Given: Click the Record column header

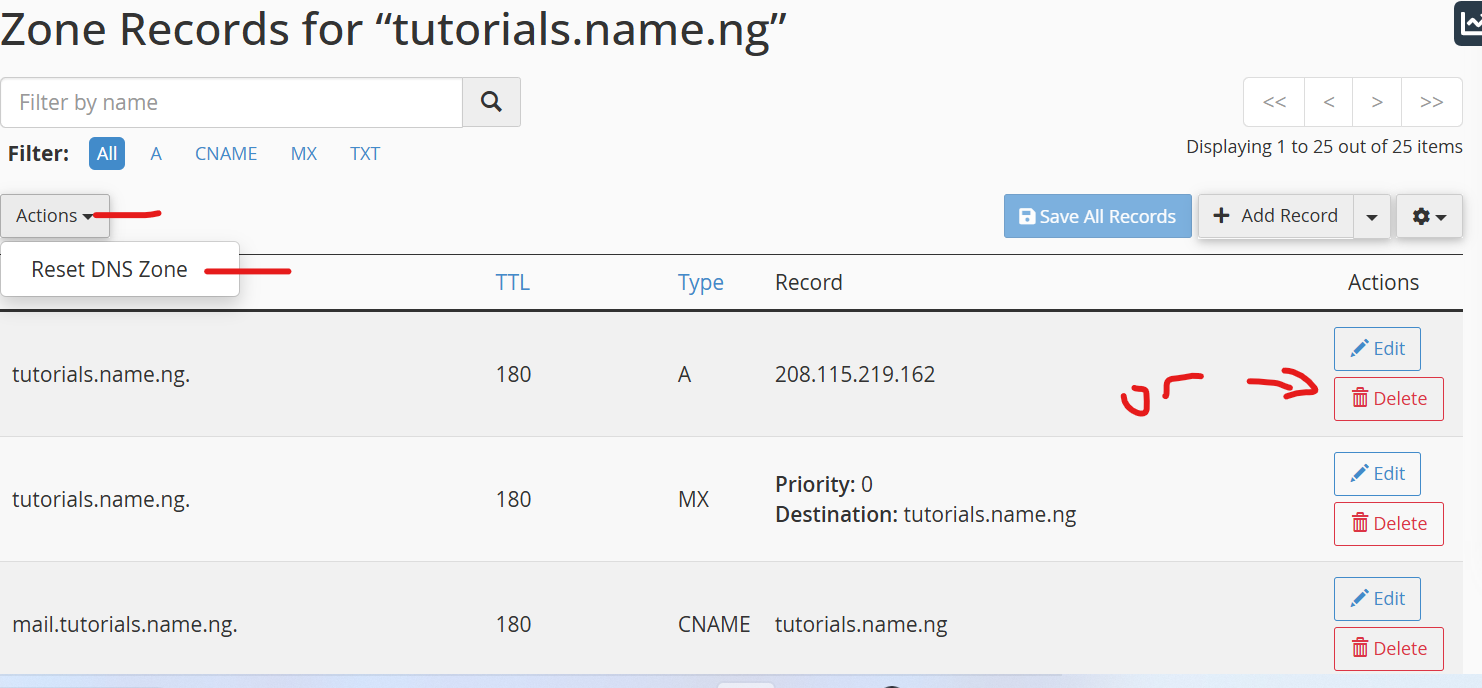Looking at the screenshot, I should [809, 282].
